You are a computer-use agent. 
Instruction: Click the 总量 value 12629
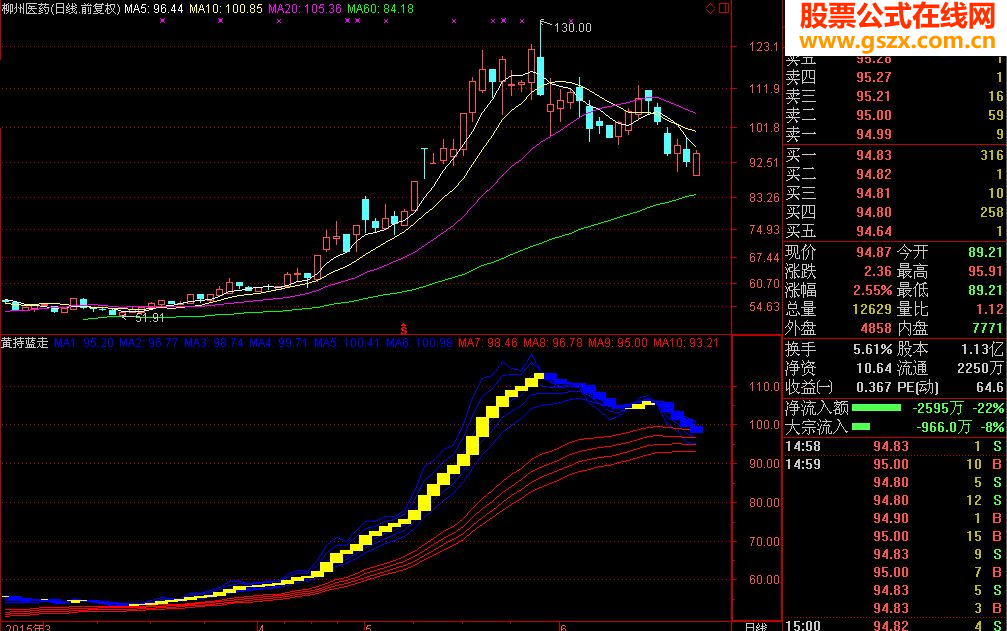pyautogui.click(x=872, y=309)
